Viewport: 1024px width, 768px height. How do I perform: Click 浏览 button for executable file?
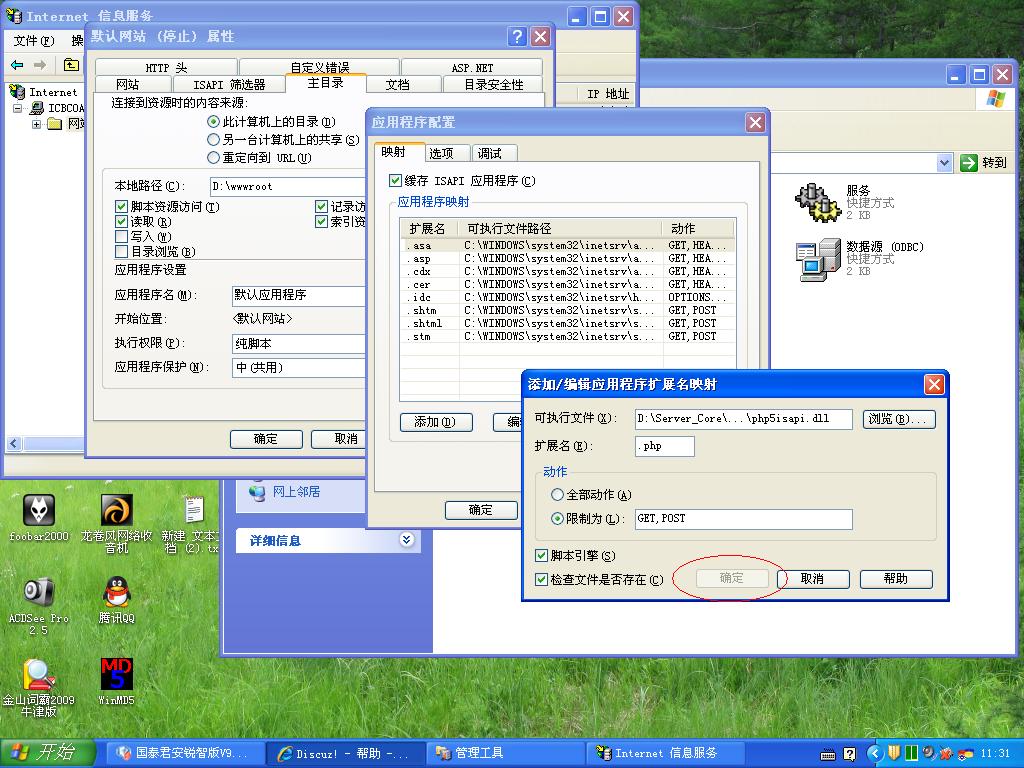pos(899,419)
